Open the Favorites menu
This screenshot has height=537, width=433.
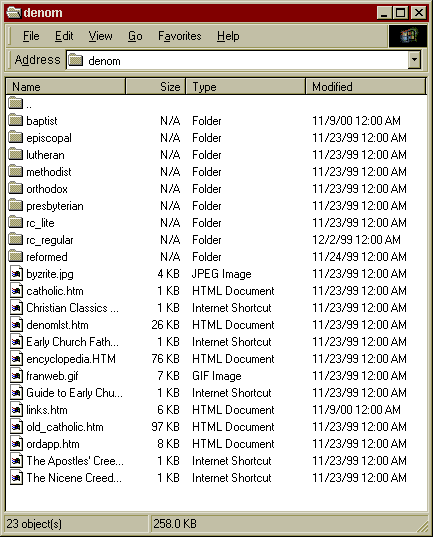(180, 36)
